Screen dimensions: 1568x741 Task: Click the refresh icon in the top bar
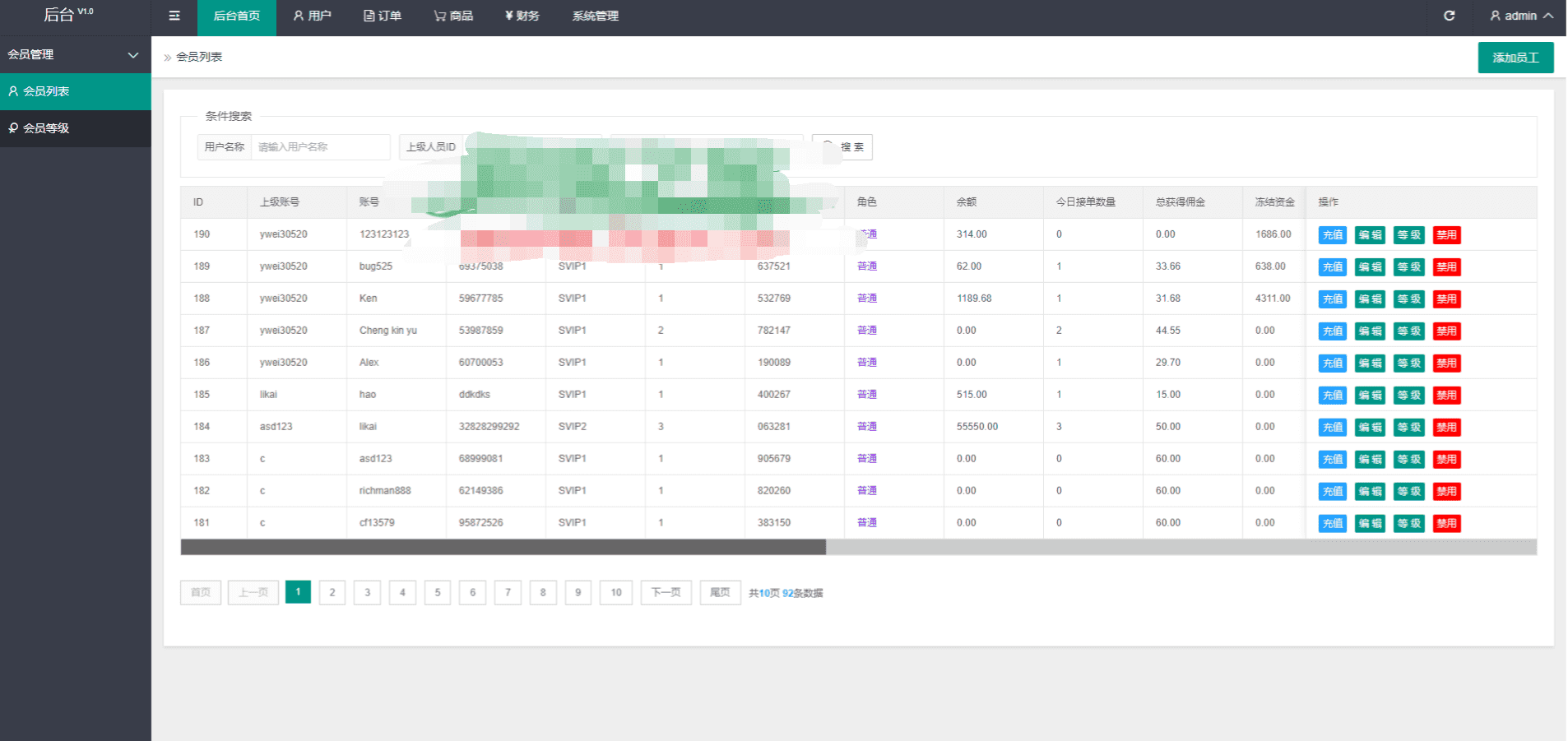click(1449, 16)
